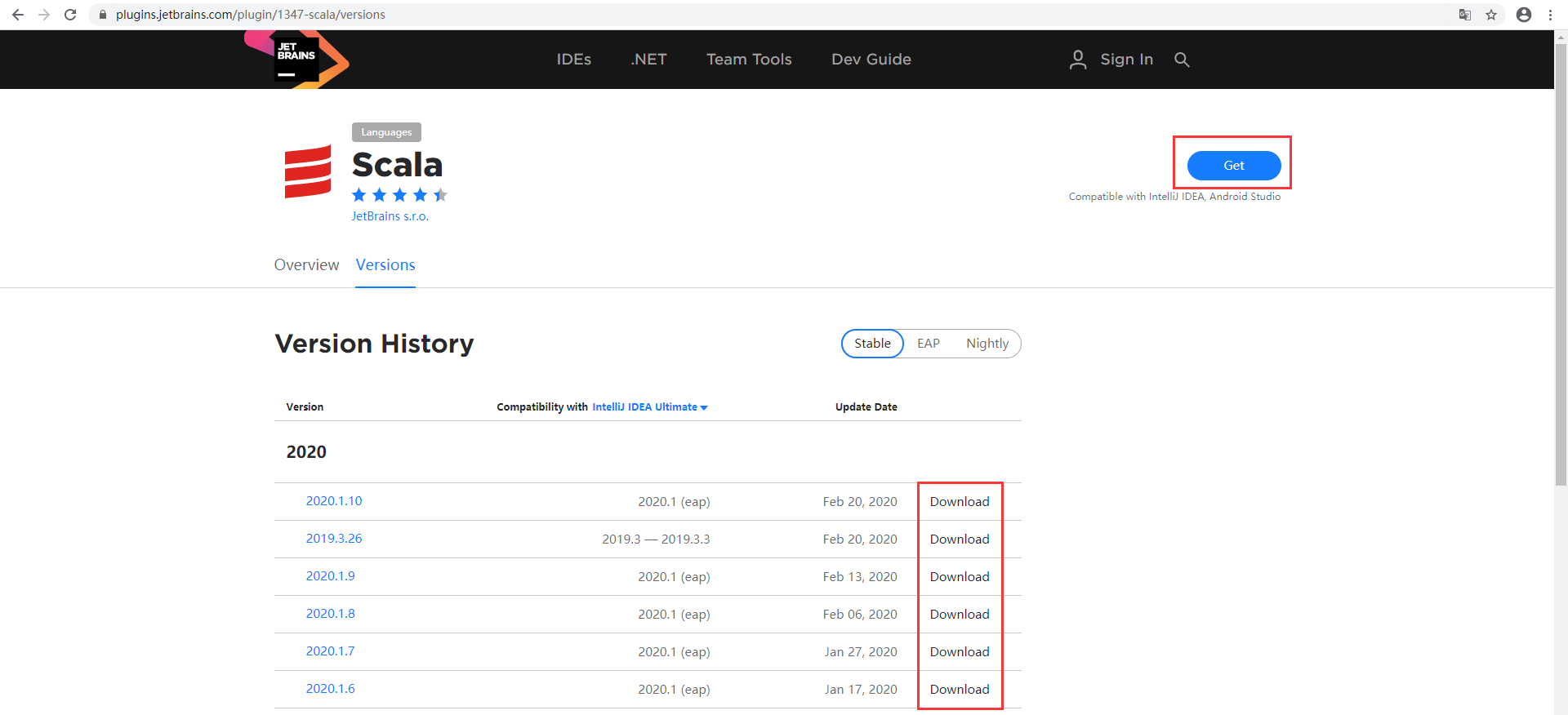Screen dimensions: 1568x715
Task: Click the Sign In link
Action: tap(1126, 60)
